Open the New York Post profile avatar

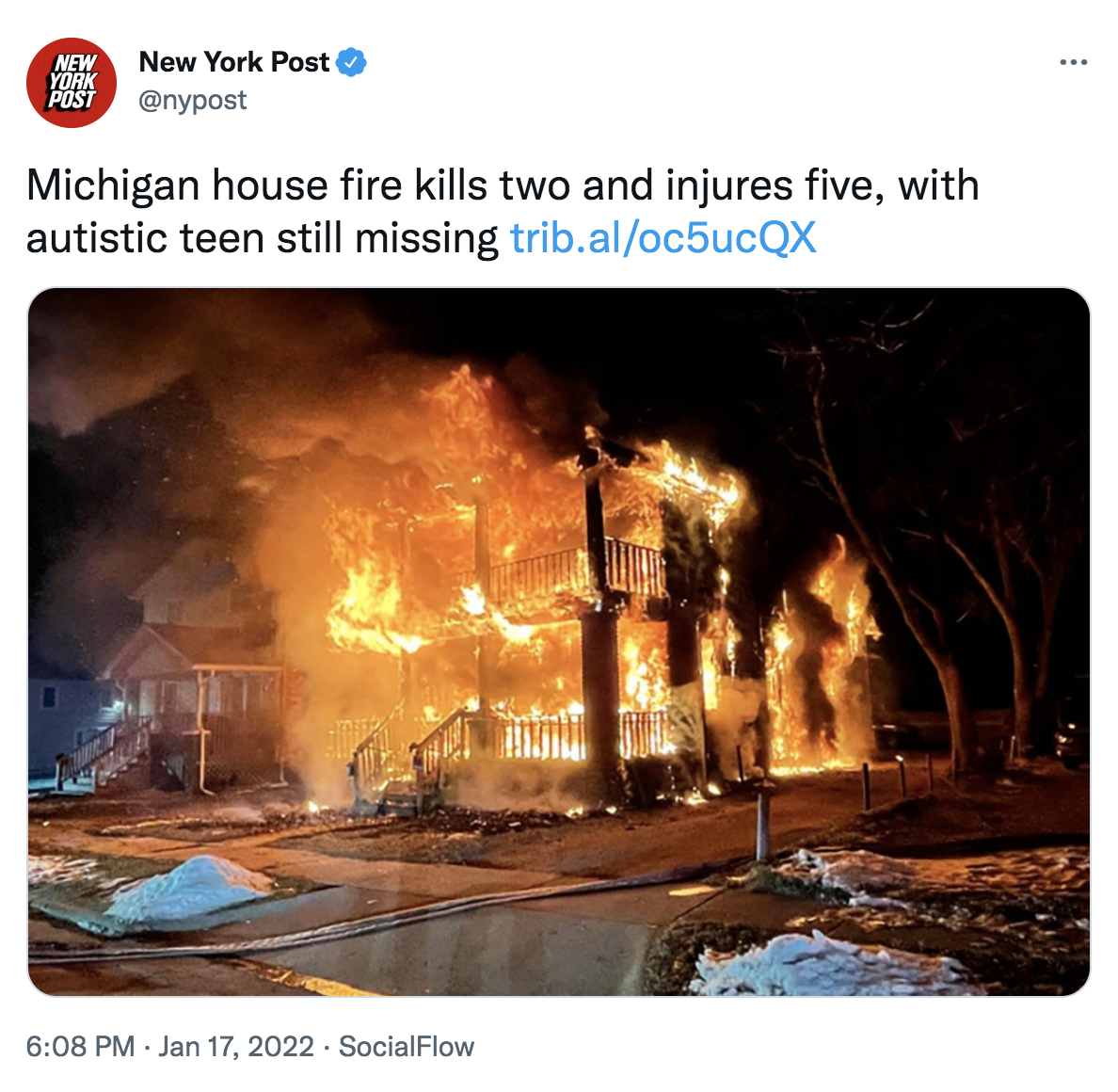[x=72, y=83]
